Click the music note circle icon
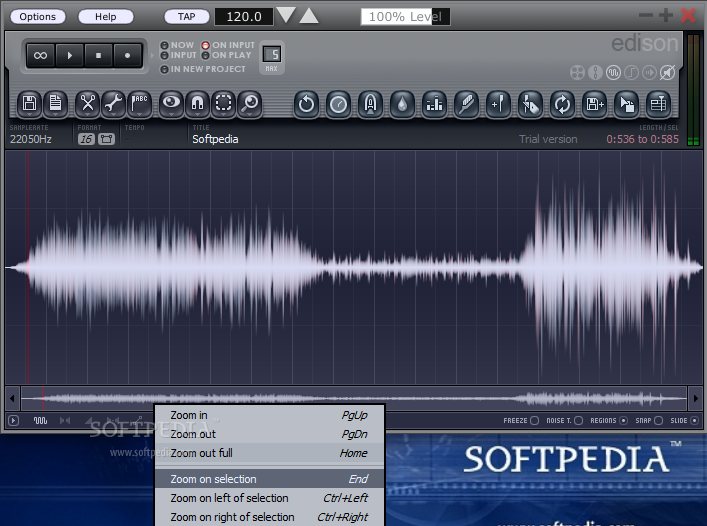707x526 pixels. tap(631, 73)
